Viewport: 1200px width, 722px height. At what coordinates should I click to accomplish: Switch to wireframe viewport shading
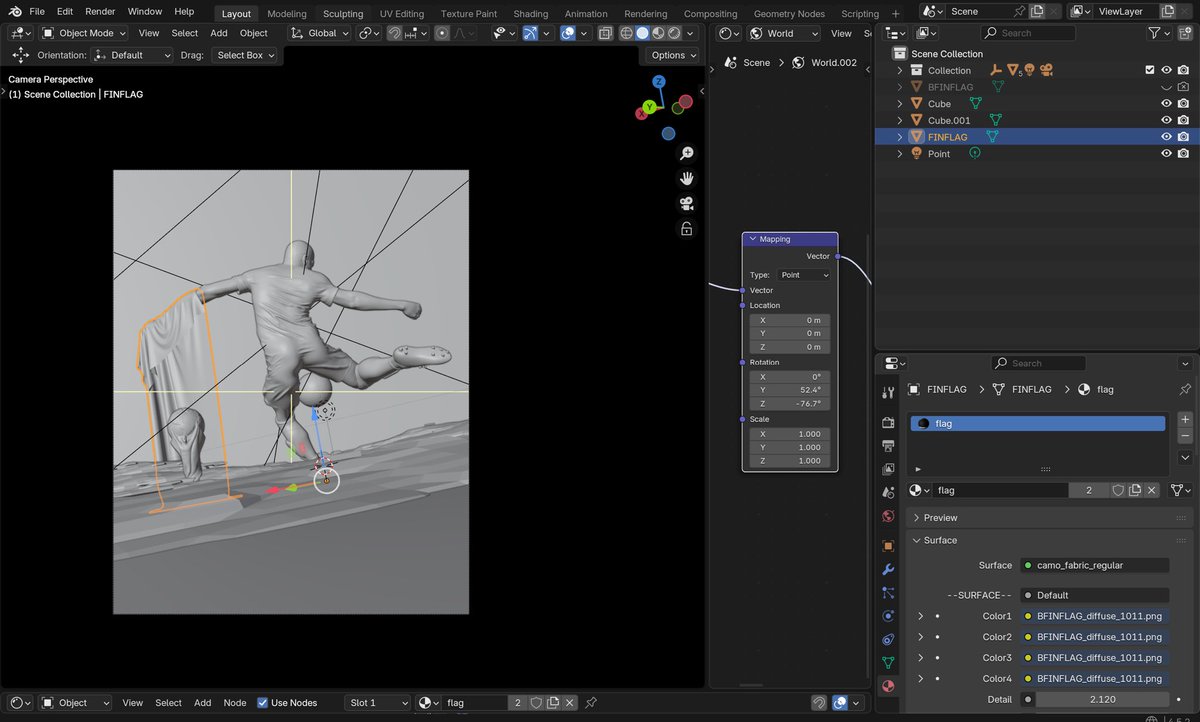(627, 33)
